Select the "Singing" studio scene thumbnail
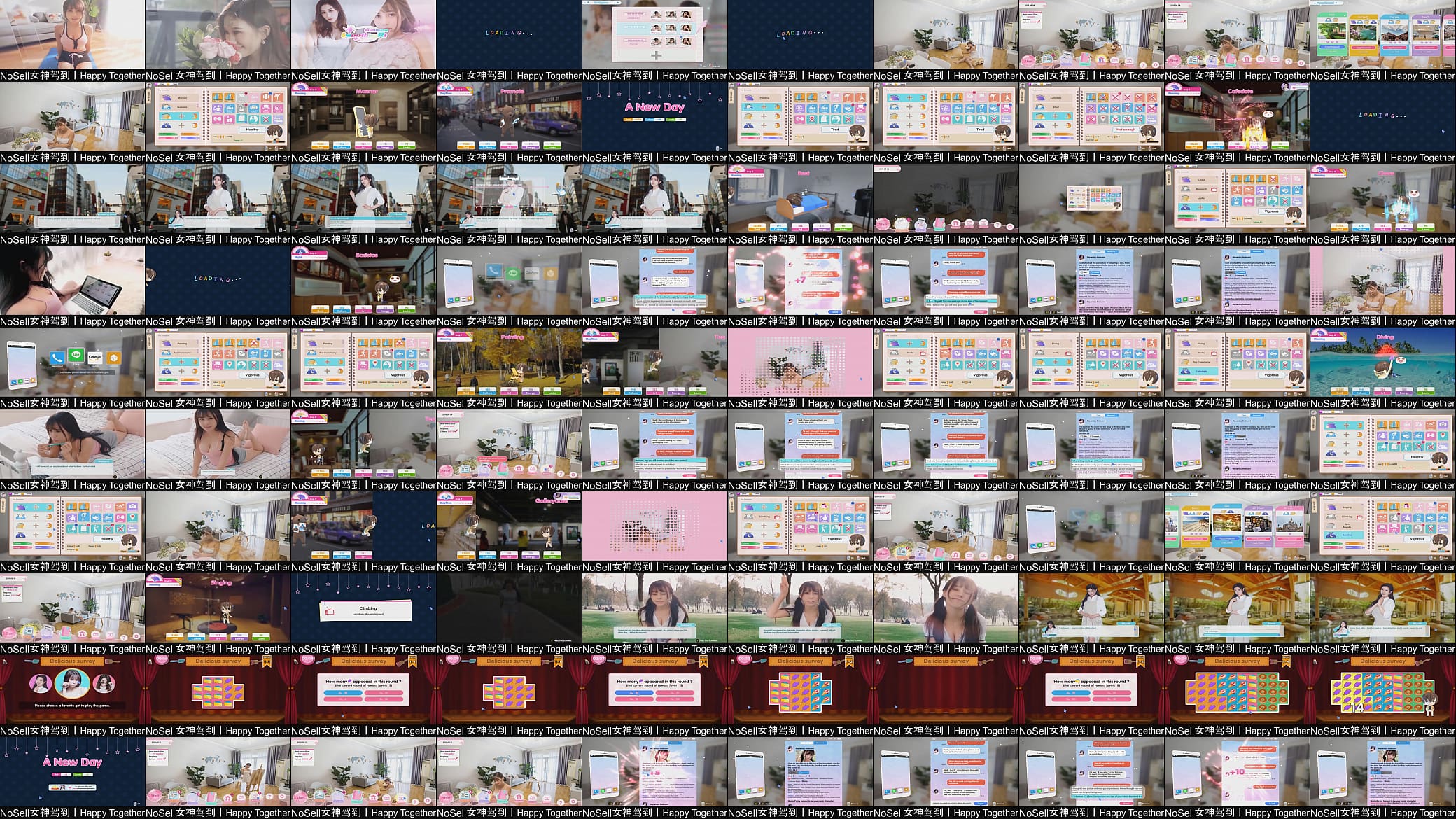 218,608
